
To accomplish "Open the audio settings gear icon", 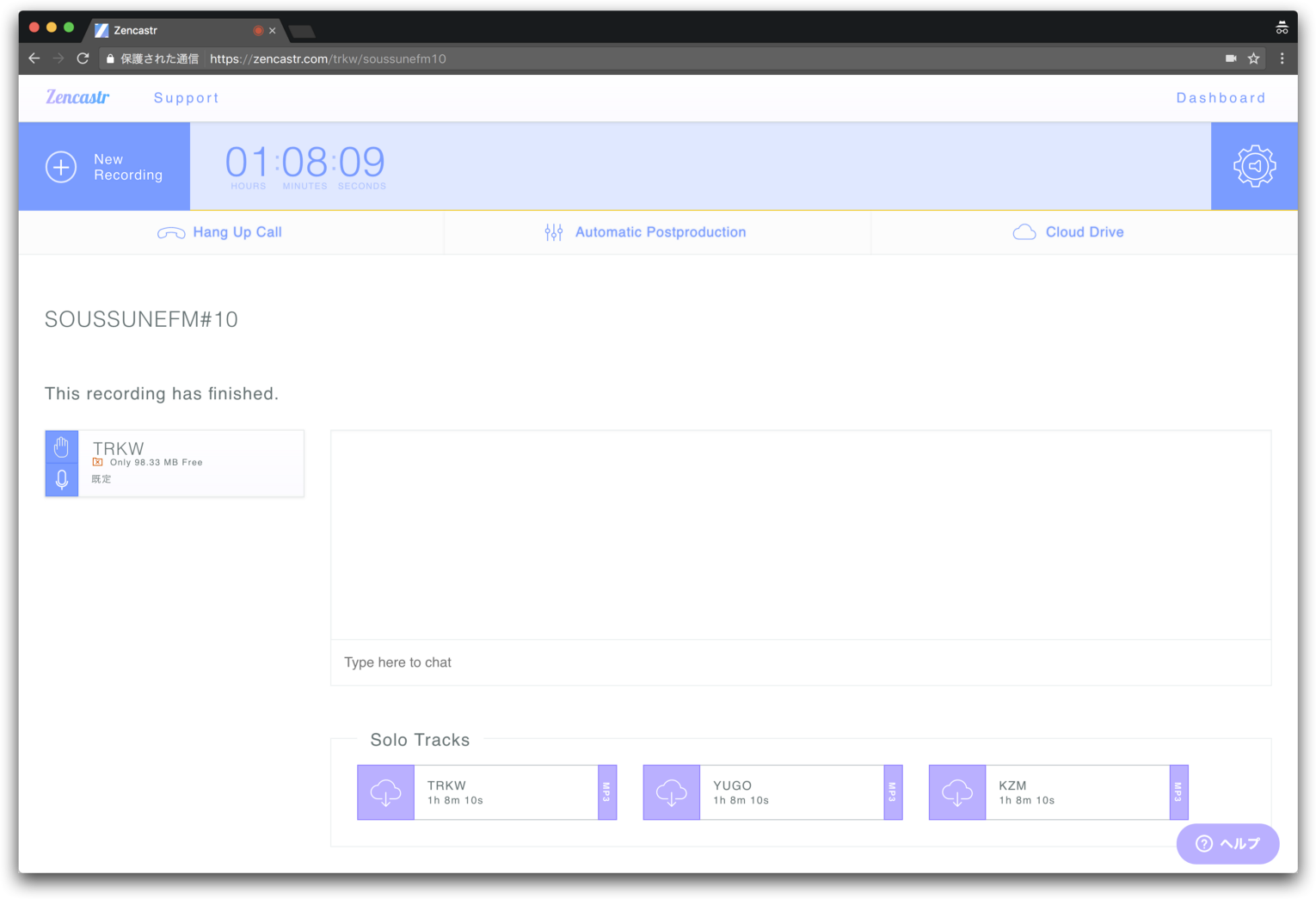I will [1254, 166].
